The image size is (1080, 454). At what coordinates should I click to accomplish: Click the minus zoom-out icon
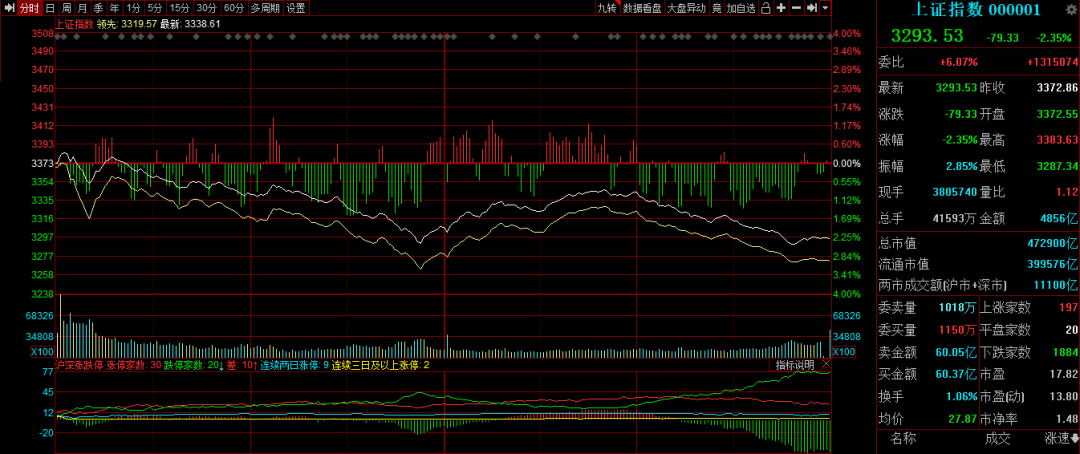tap(796, 8)
